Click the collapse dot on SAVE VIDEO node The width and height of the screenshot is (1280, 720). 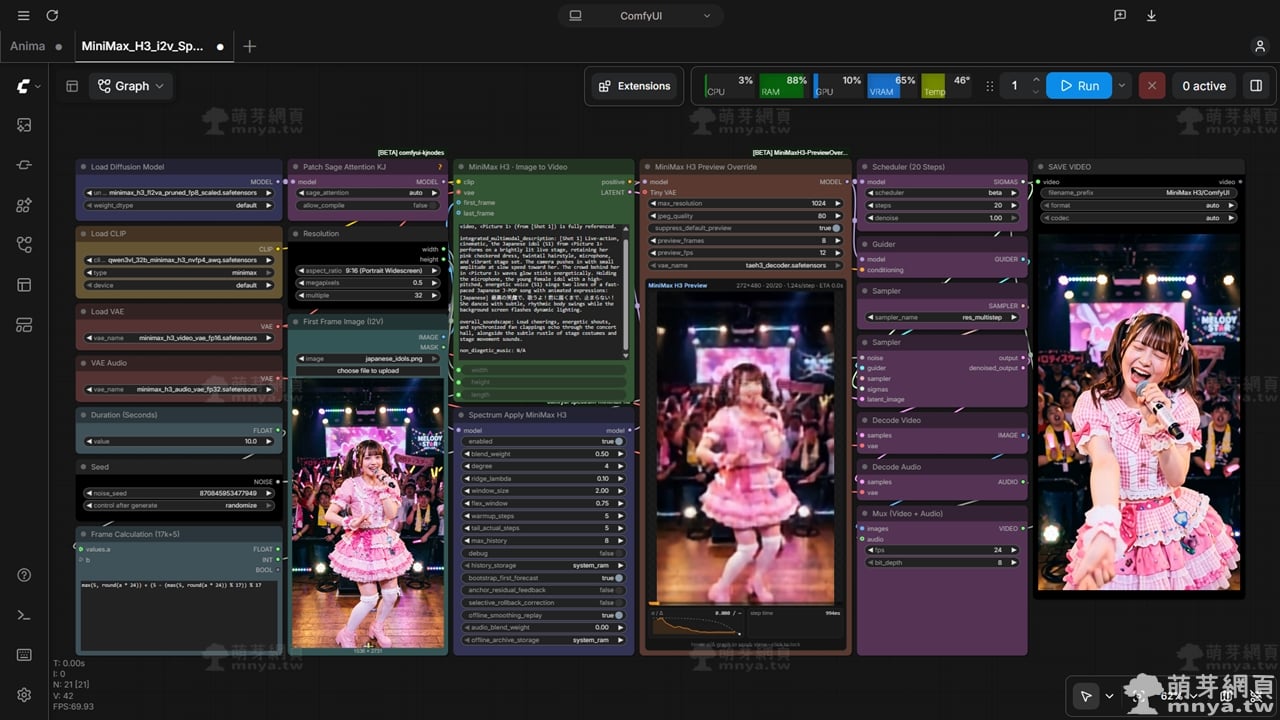[x=1040, y=167]
